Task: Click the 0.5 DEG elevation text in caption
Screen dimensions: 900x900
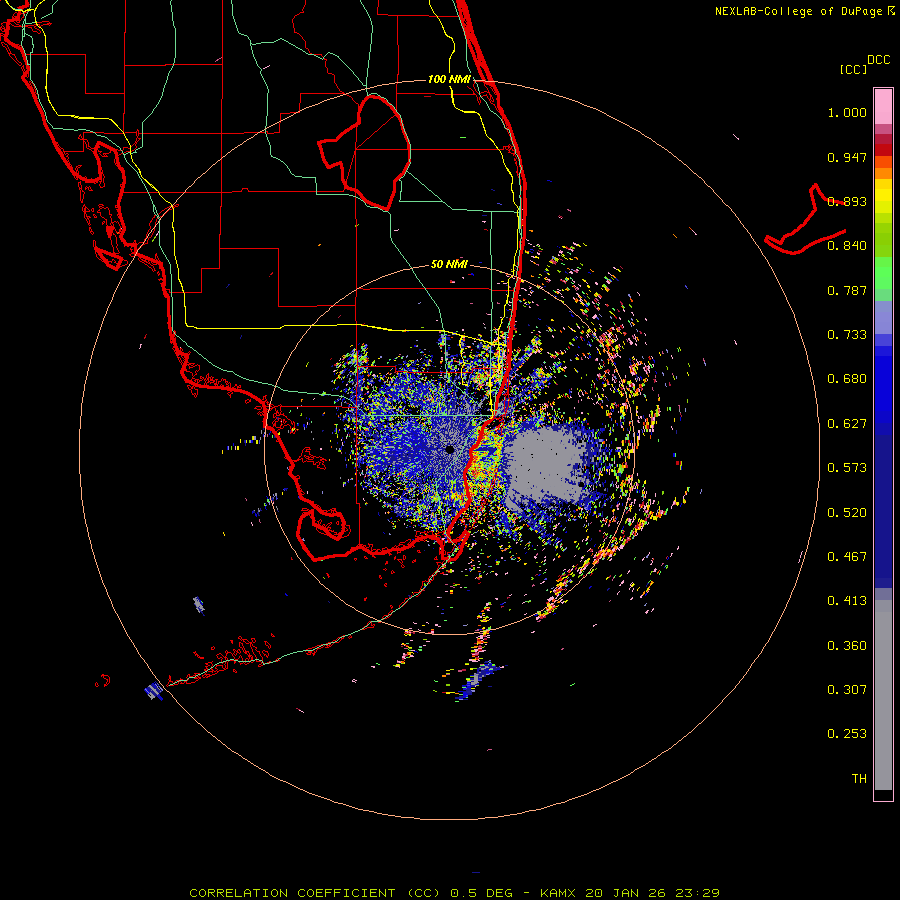Action: click(482, 893)
